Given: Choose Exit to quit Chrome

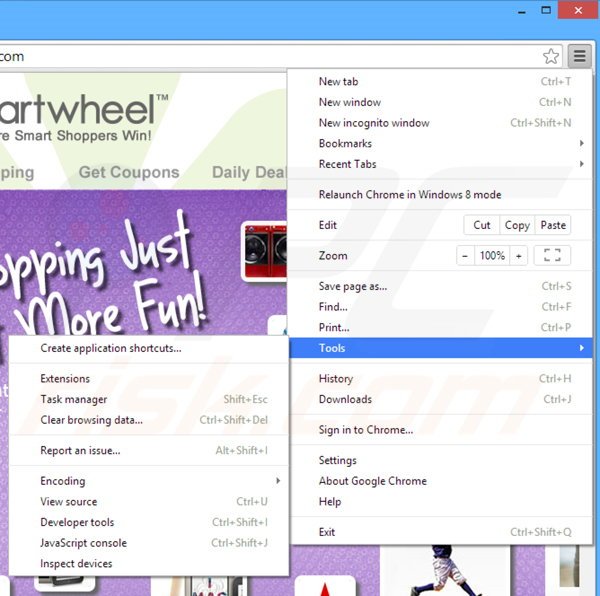Looking at the screenshot, I should click(x=440, y=532).
